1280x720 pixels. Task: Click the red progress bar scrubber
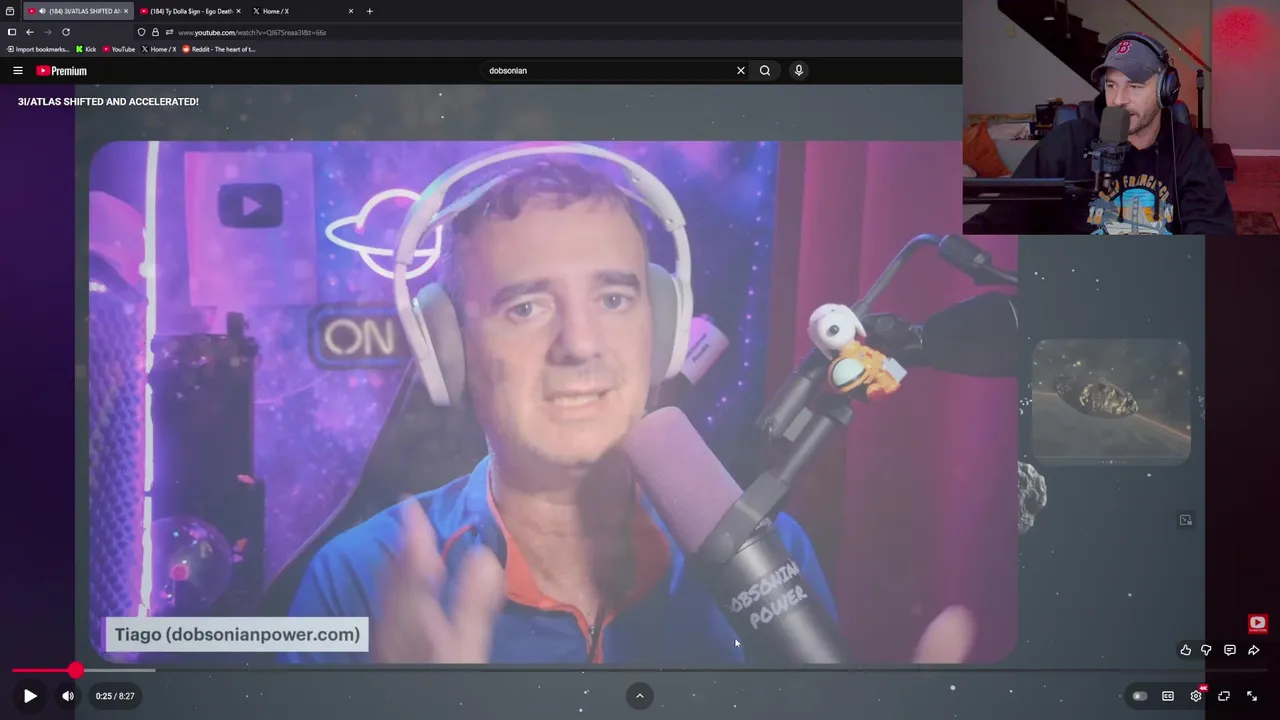[76, 670]
